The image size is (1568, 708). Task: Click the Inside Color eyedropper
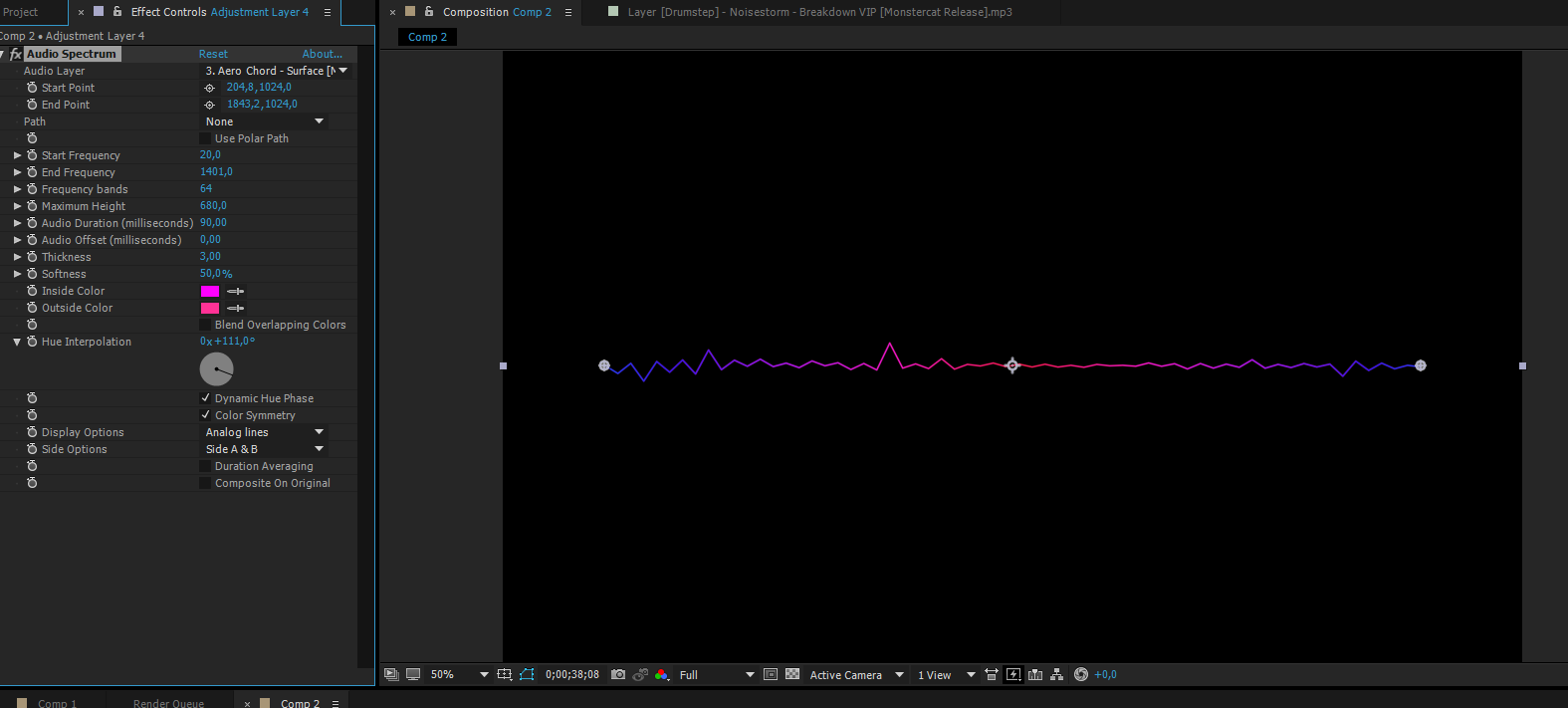pyautogui.click(x=236, y=292)
